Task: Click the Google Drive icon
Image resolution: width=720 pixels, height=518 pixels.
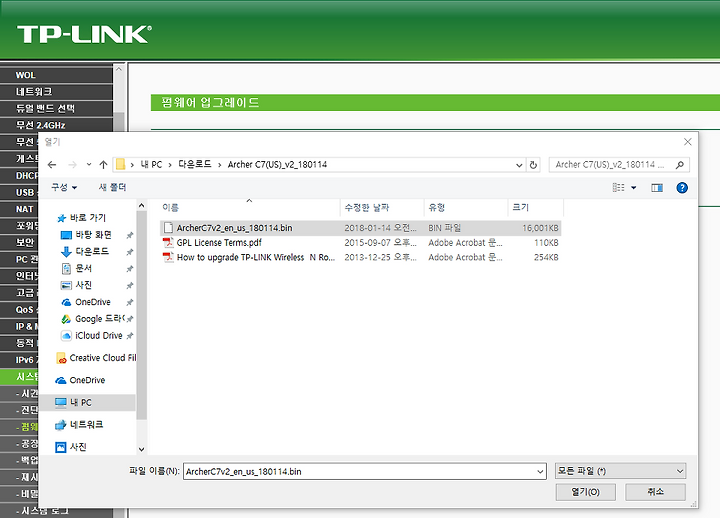Action: tap(66, 319)
